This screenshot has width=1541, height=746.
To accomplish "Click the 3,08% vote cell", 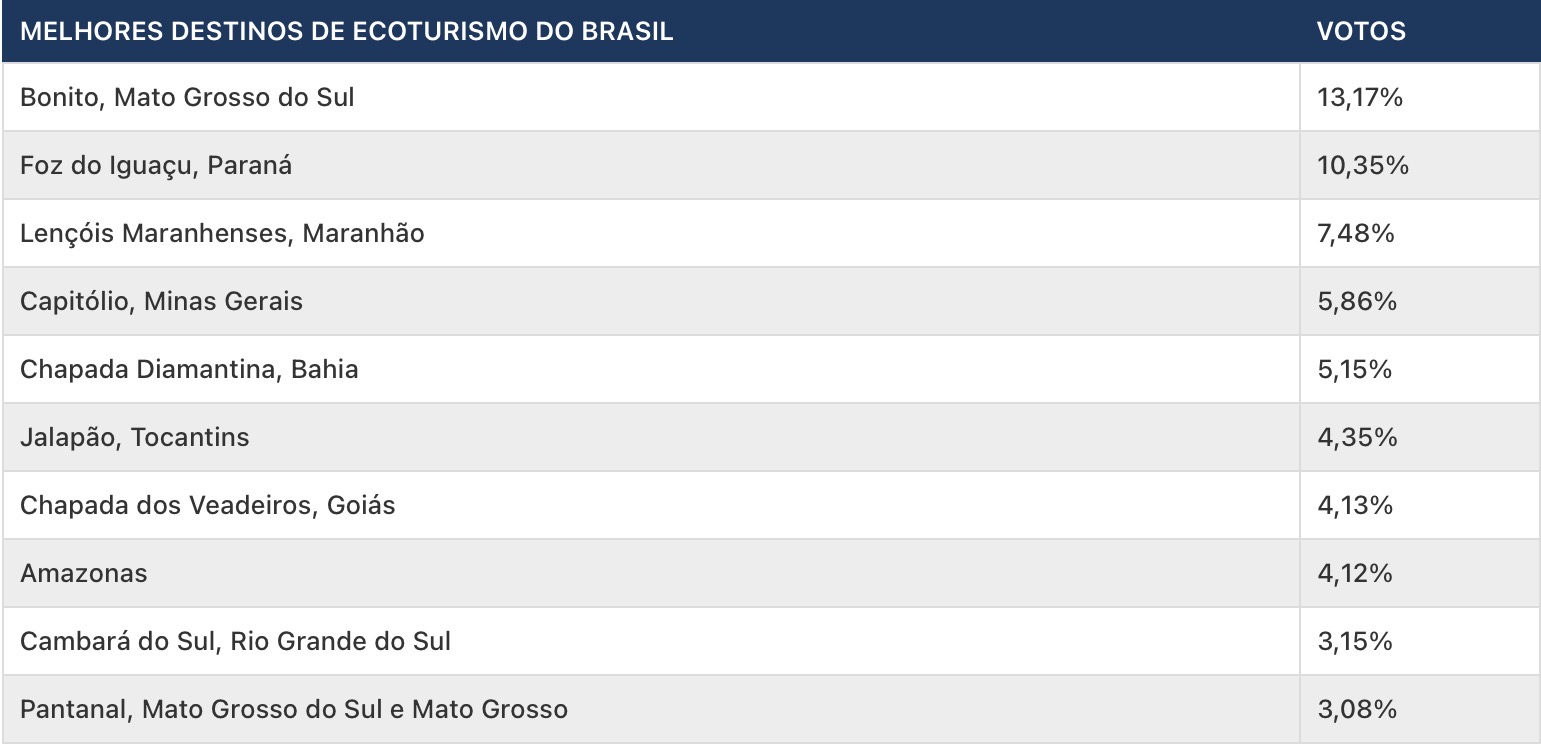I will coord(1356,709).
